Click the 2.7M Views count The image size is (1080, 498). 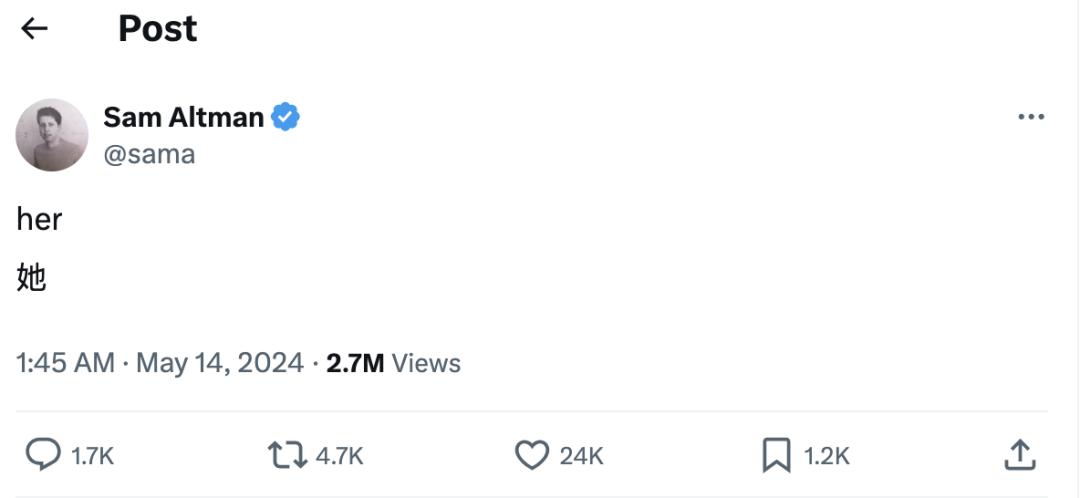393,363
